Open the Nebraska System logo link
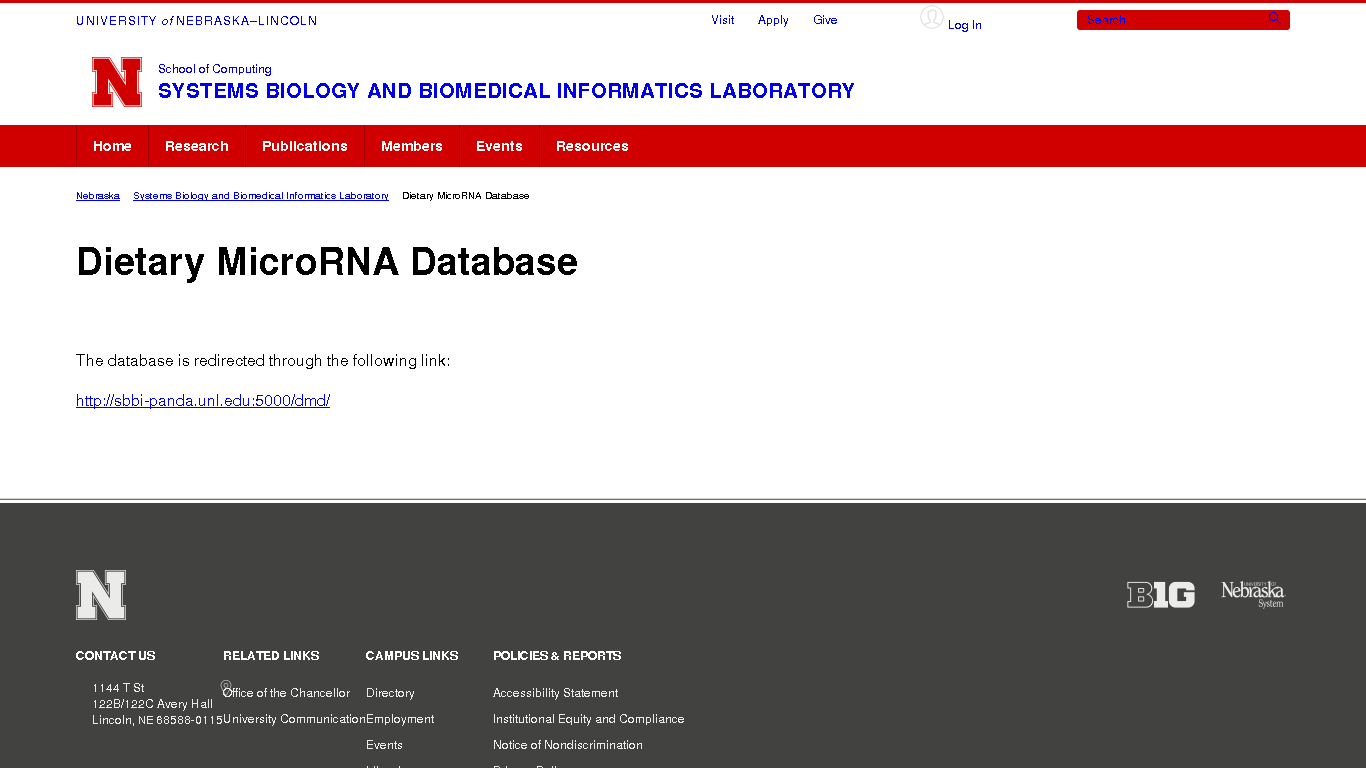Viewport: 1366px width, 768px height. click(x=1253, y=594)
